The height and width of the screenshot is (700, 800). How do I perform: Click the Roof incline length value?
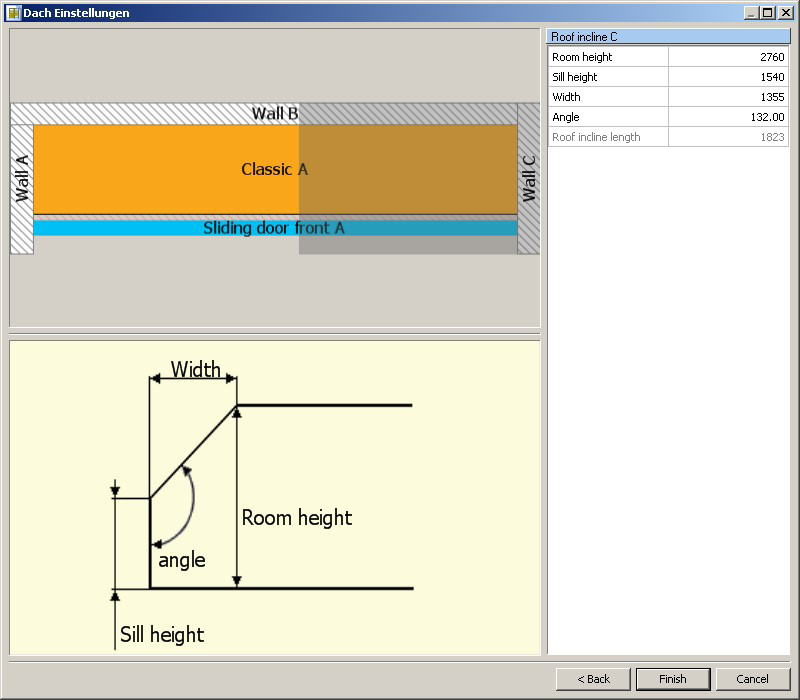click(x=727, y=137)
